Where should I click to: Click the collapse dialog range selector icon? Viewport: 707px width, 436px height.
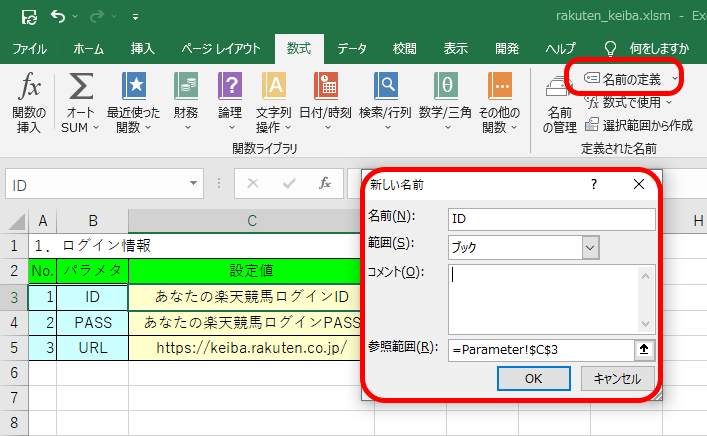point(644,349)
